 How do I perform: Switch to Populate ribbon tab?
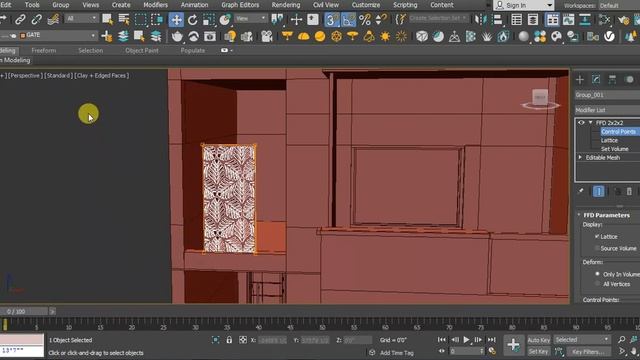193,51
